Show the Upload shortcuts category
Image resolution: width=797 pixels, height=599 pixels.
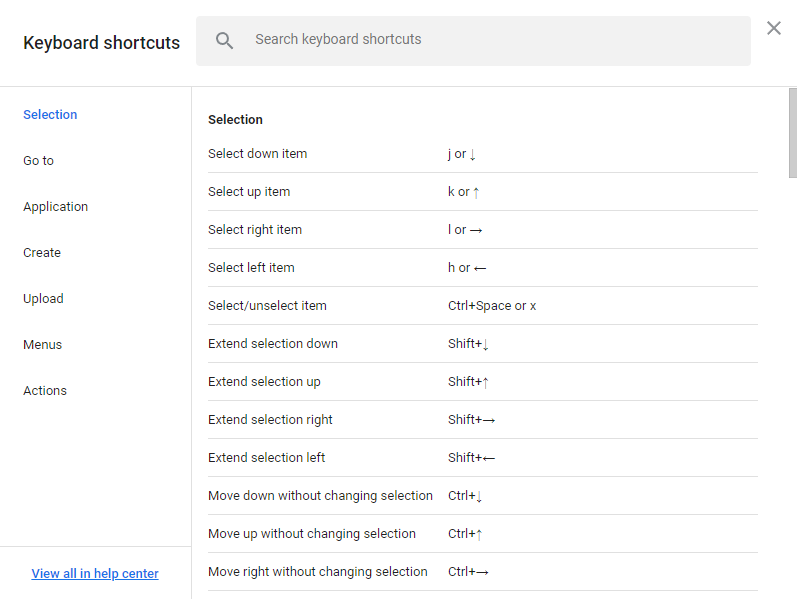[x=43, y=298]
